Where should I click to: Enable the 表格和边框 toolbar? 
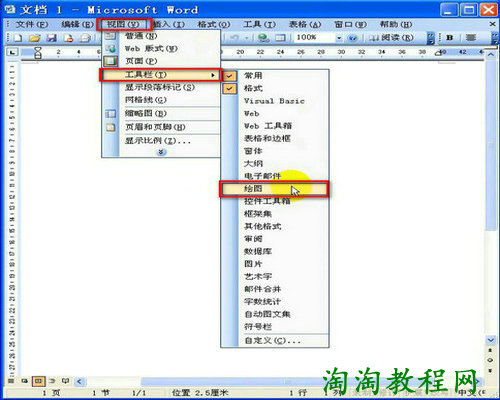(275, 138)
